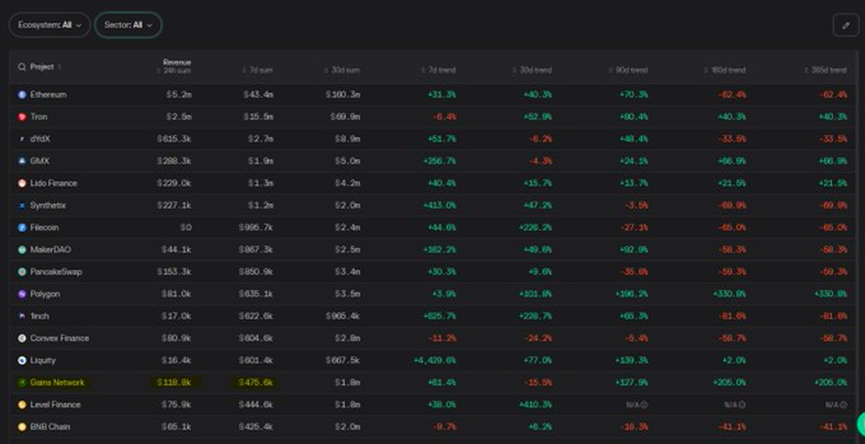This screenshot has width=865, height=444.
Task: Open the Synthetix project name
Action: [48, 205]
